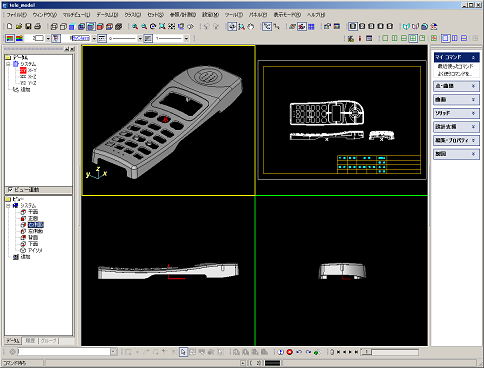The height and width of the screenshot is (368, 484).
Task: Click the Save floppy disk icon
Action: coord(28,26)
